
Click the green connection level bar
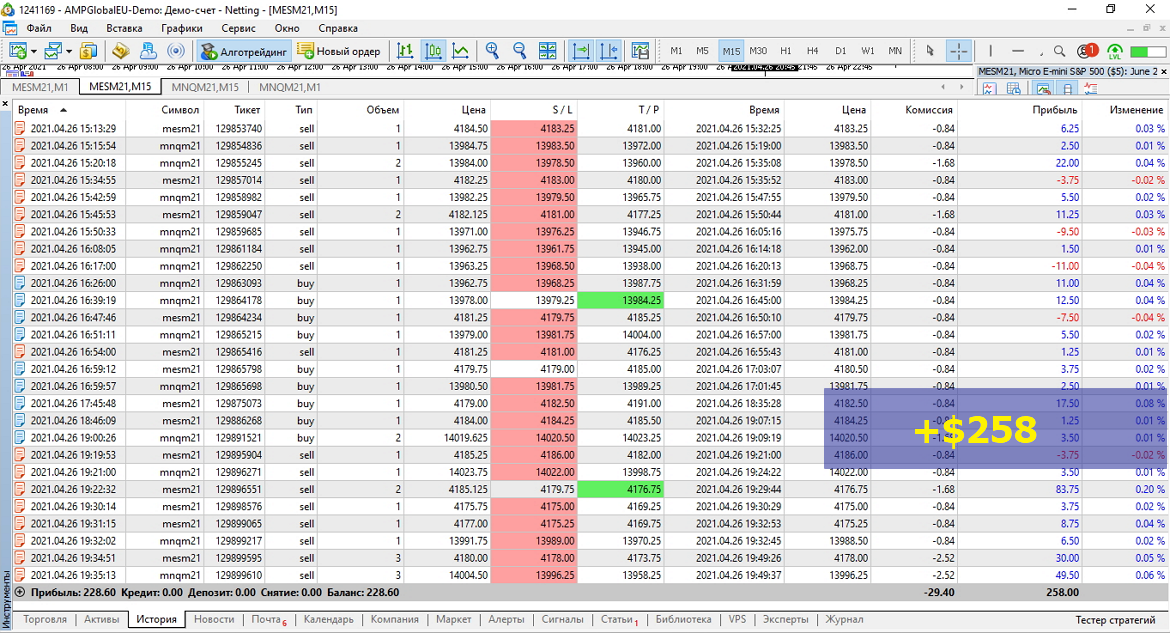[1148, 51]
